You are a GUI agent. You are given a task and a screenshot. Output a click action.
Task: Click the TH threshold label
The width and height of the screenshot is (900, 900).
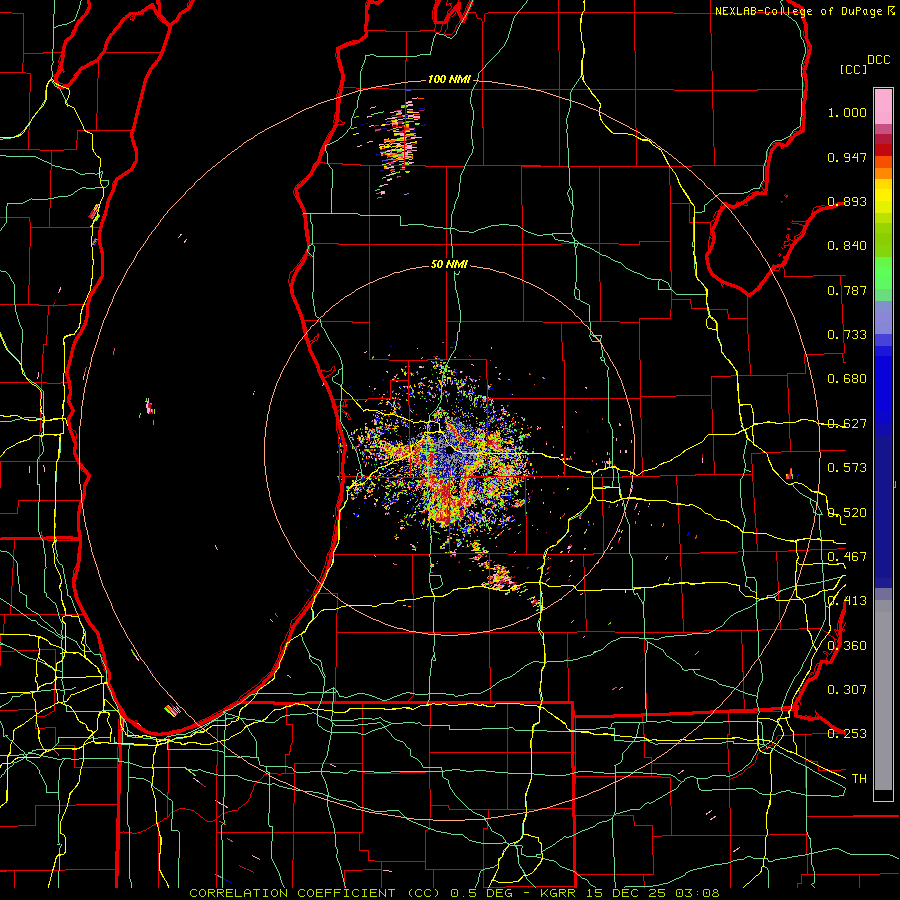tap(859, 779)
